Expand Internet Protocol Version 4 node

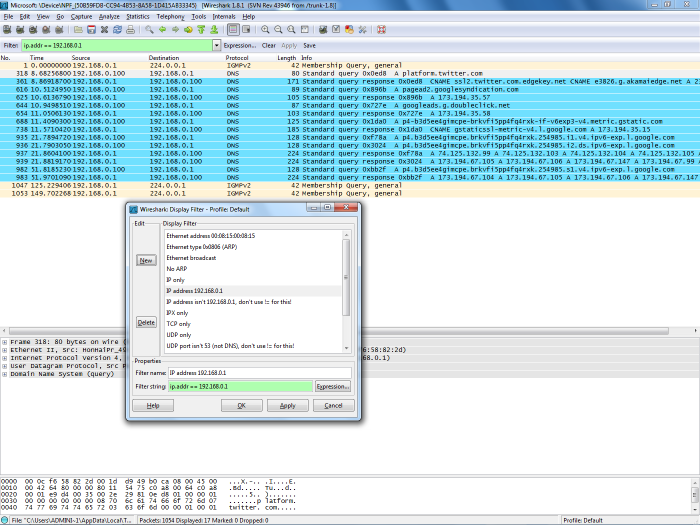coord(4,358)
